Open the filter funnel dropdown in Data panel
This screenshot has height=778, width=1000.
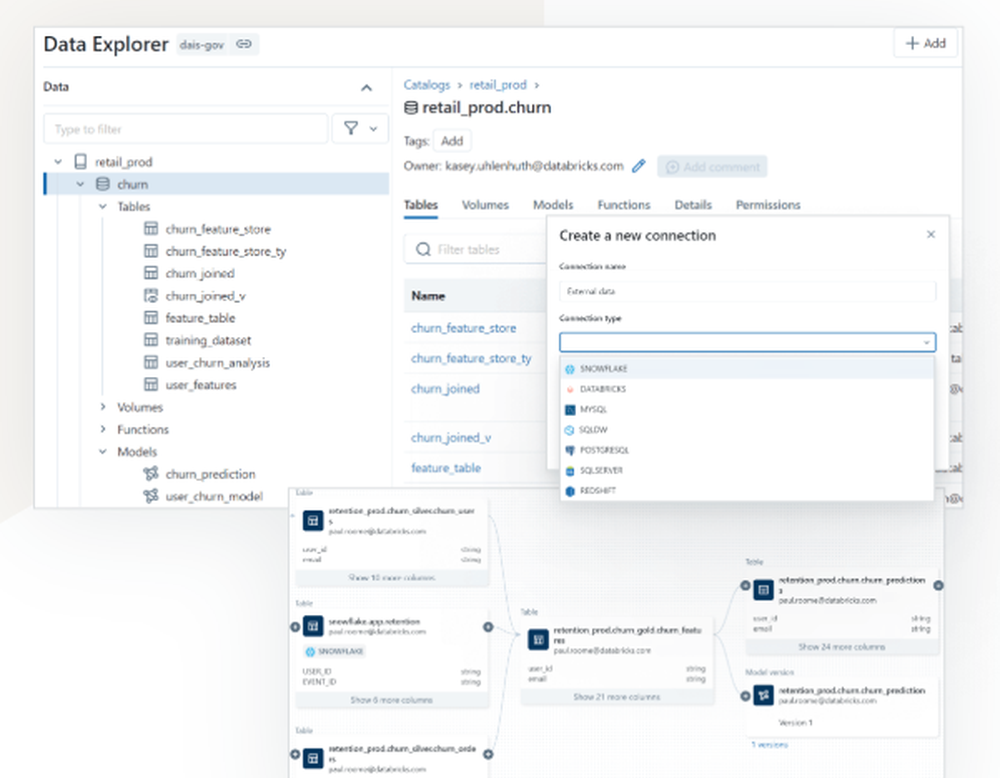point(360,129)
